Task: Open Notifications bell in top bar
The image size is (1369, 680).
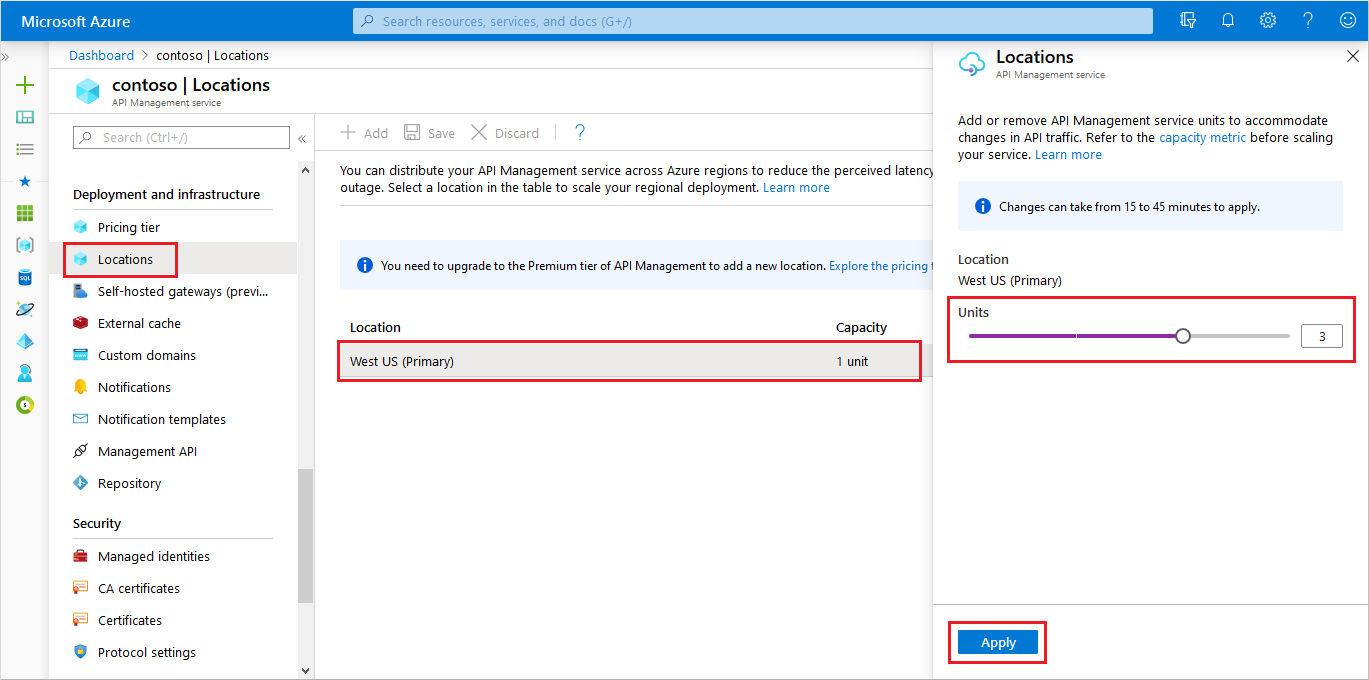Action: click(1228, 20)
